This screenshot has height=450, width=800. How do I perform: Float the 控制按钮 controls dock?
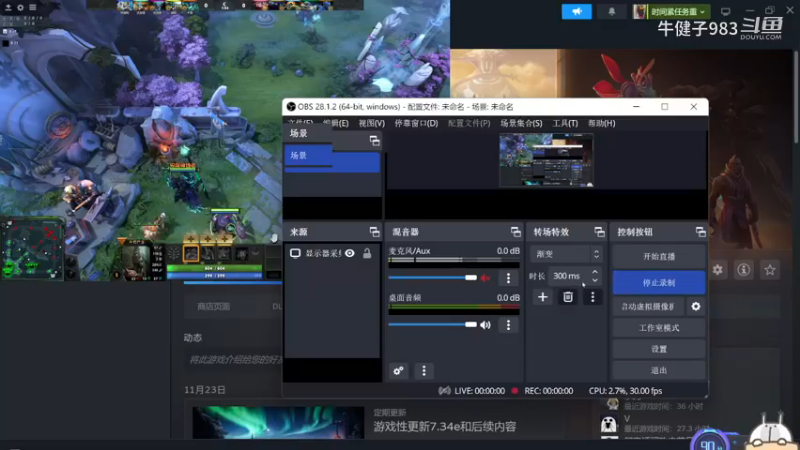click(701, 232)
